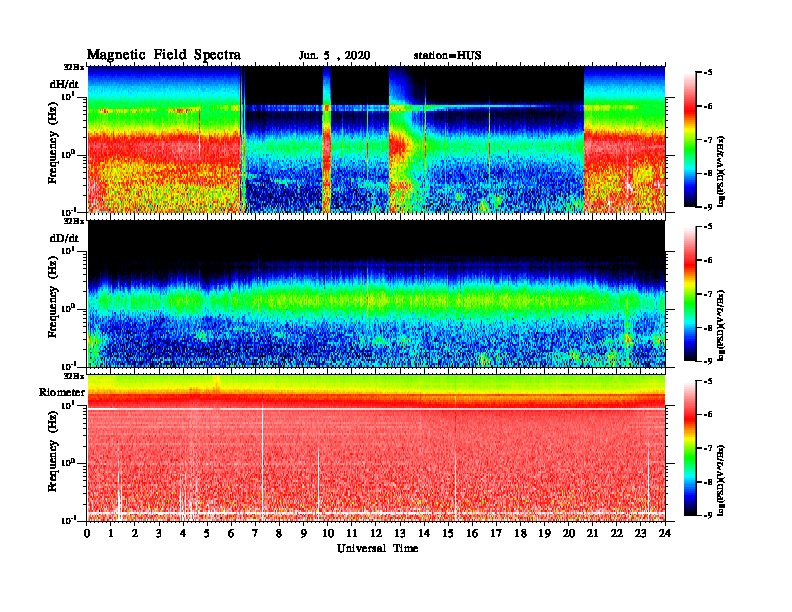Click the "-8" tick on the Riometer colorbar
The height and width of the screenshot is (612, 792).
pos(708,482)
